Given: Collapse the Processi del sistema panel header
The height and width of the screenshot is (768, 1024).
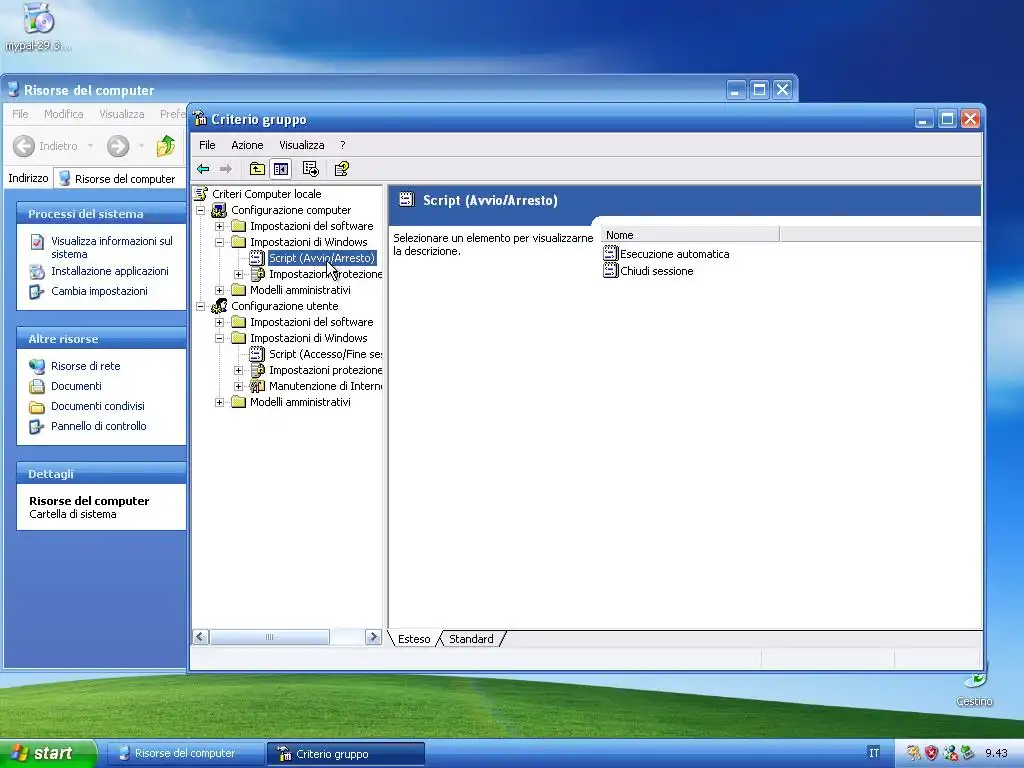Looking at the screenshot, I should (101, 214).
